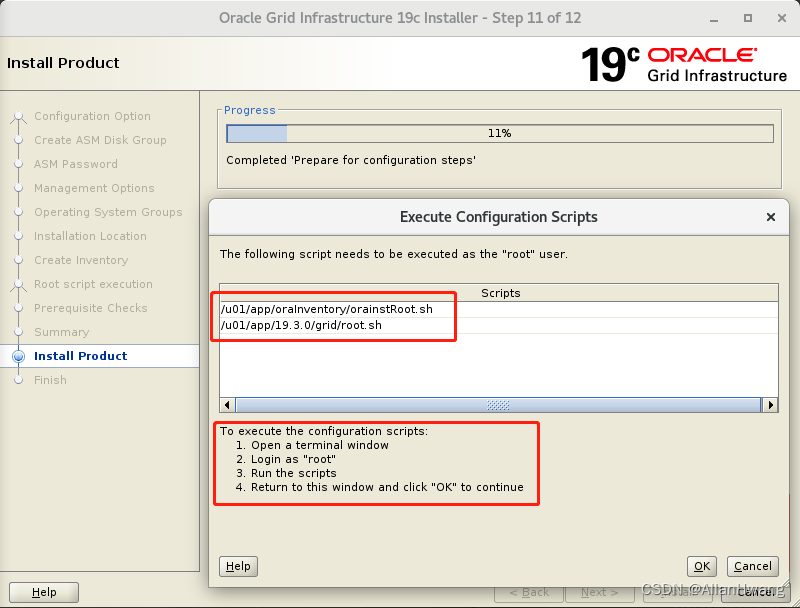
Task: Confirm script execution with OK
Action: tap(702, 566)
